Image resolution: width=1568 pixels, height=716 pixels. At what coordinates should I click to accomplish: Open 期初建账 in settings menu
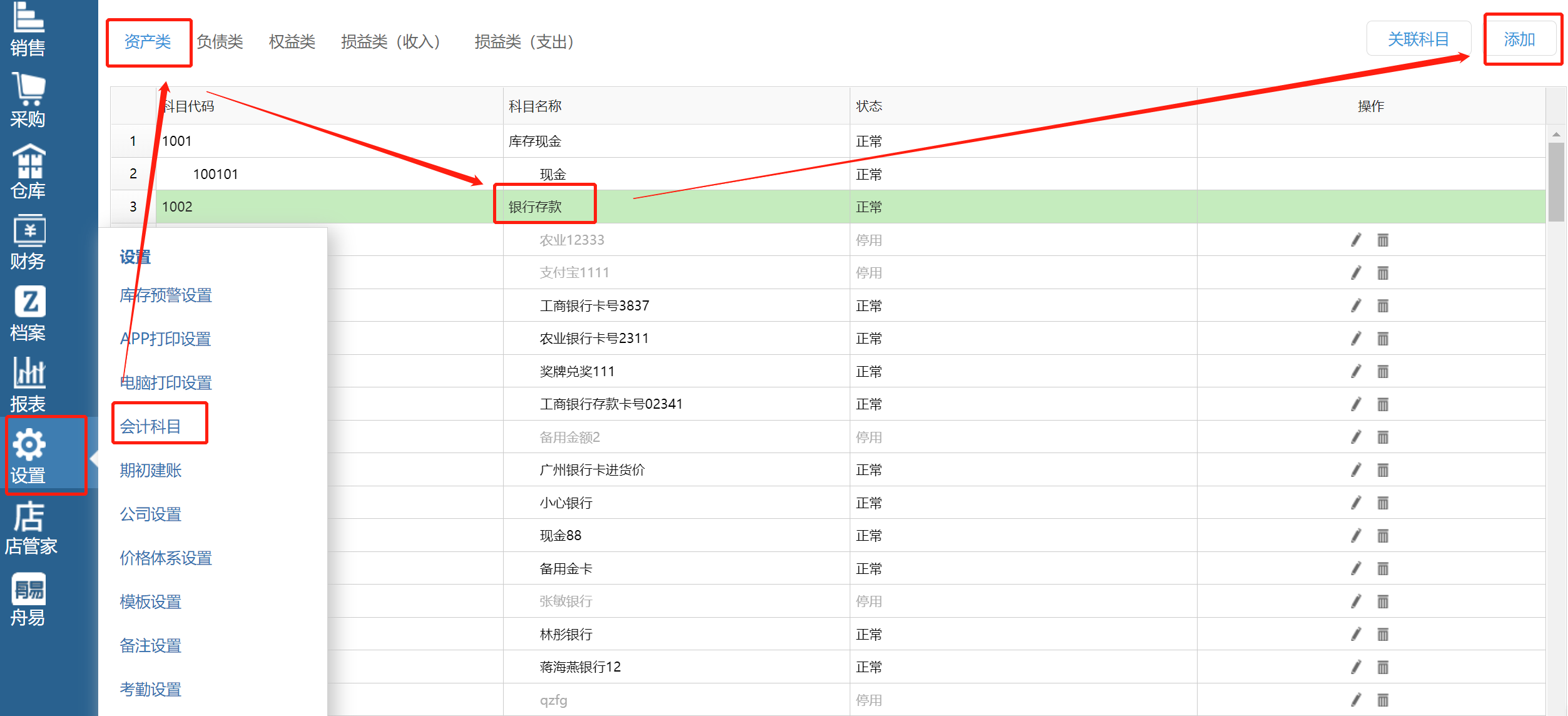pos(151,470)
